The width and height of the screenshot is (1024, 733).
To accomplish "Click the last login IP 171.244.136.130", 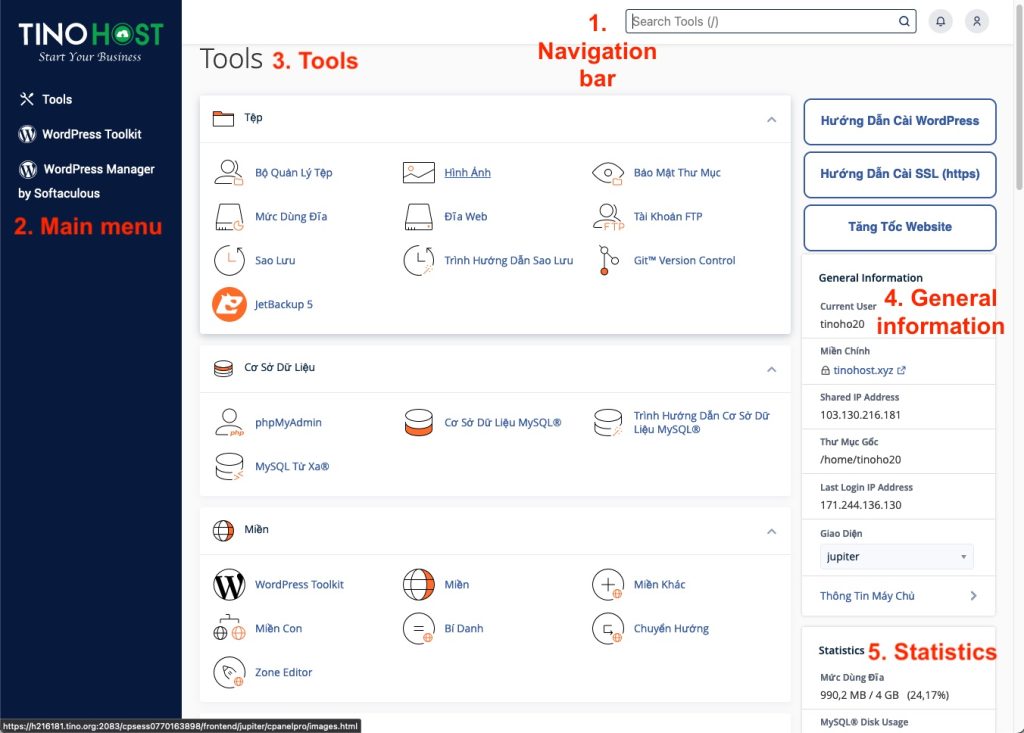I will [861, 505].
